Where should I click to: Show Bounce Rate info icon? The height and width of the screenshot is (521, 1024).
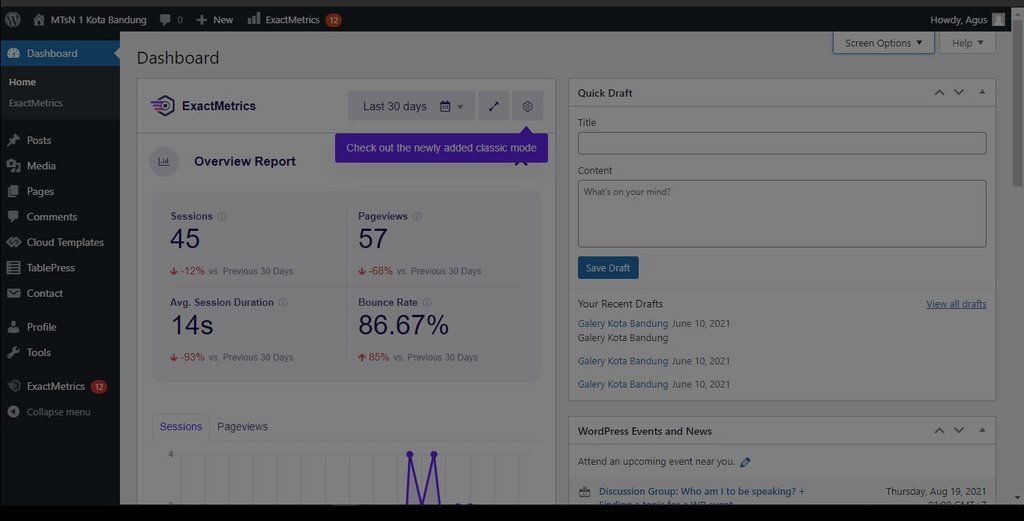[x=427, y=303]
